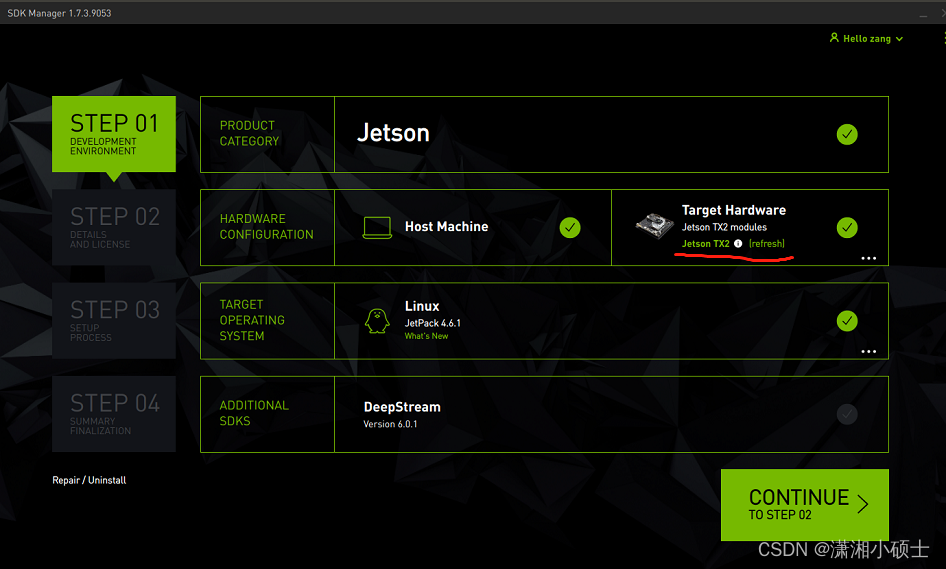This screenshot has height=569, width=946.
Task: Toggle the Linux JetPack checkmark
Action: pos(847,321)
